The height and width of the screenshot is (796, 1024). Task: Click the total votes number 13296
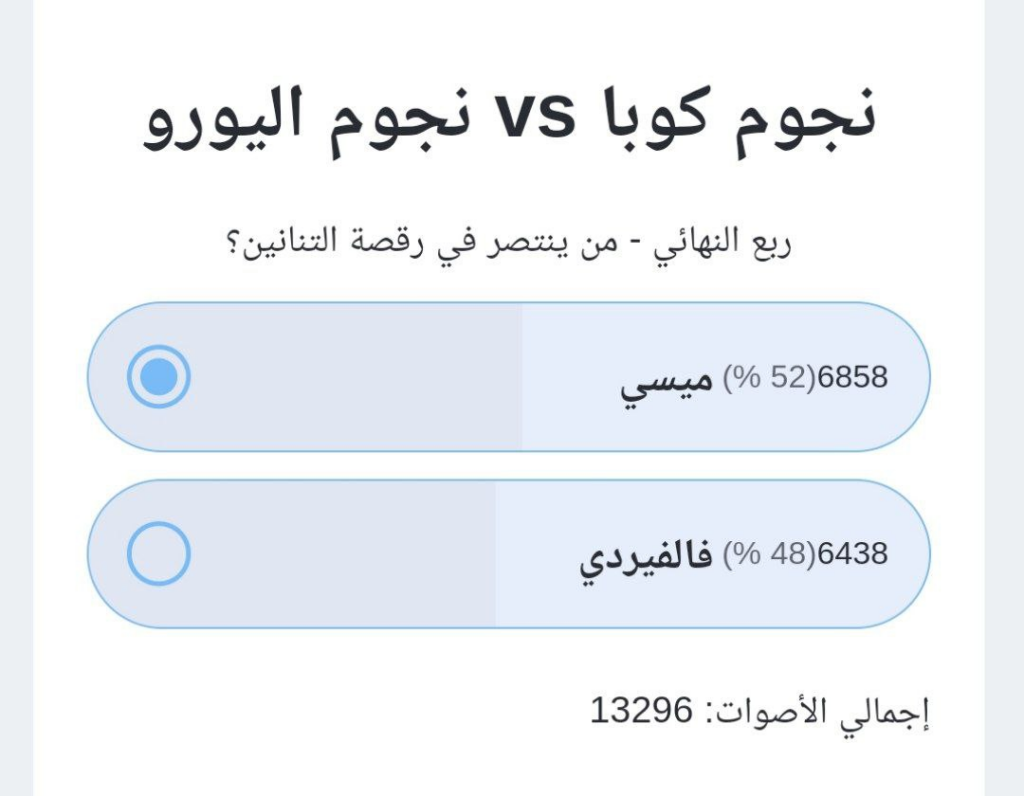click(641, 711)
